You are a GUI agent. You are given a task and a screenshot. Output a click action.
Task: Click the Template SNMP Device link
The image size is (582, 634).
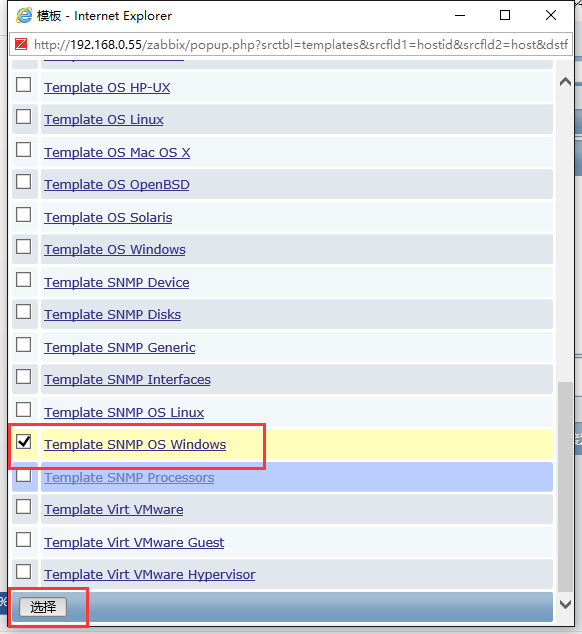(x=117, y=282)
